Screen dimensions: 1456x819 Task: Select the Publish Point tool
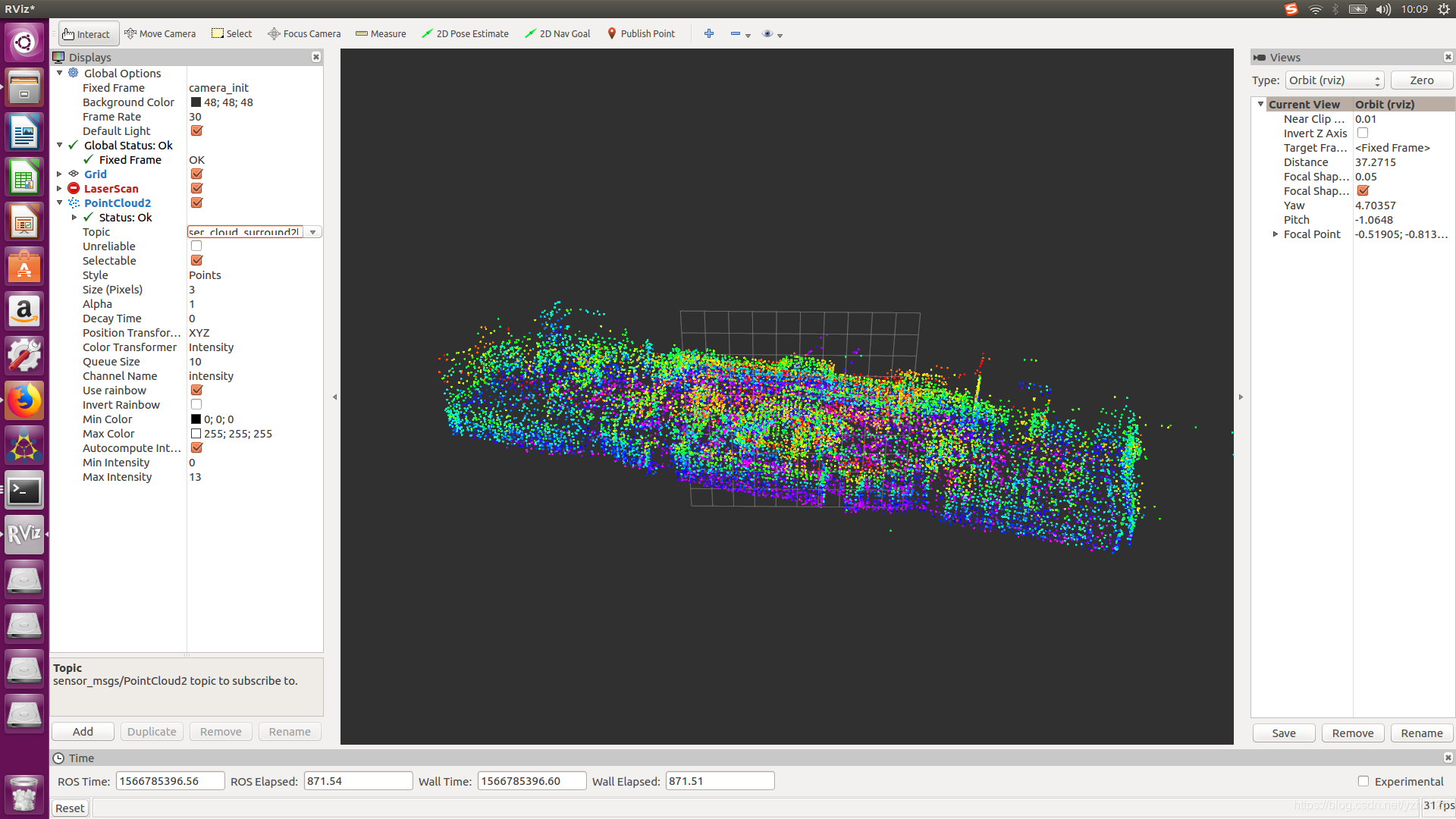coord(641,34)
